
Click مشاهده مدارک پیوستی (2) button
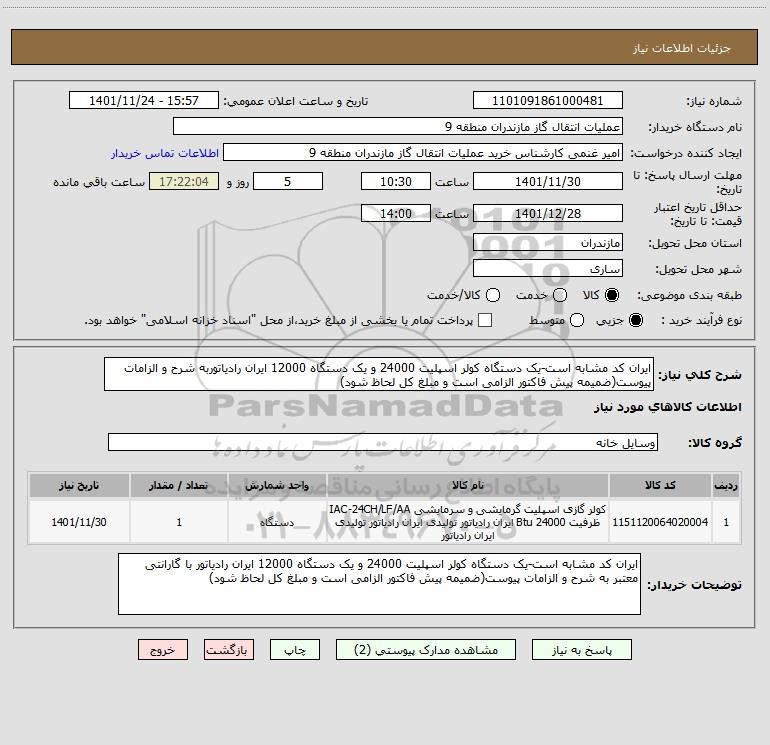coord(426,650)
